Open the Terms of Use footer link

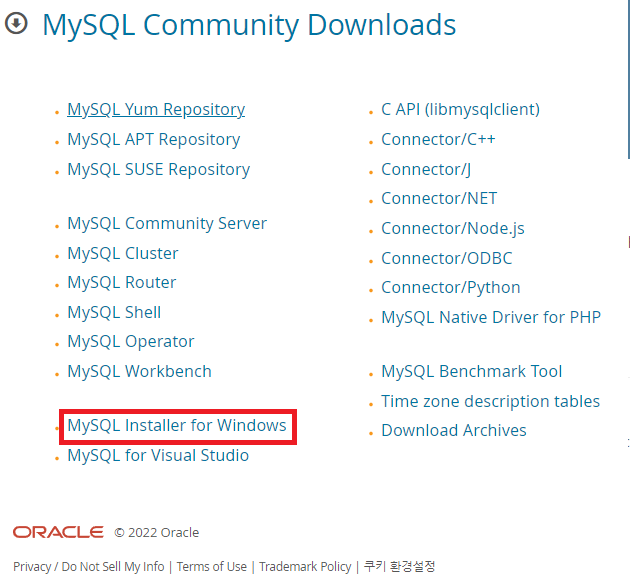click(x=212, y=566)
